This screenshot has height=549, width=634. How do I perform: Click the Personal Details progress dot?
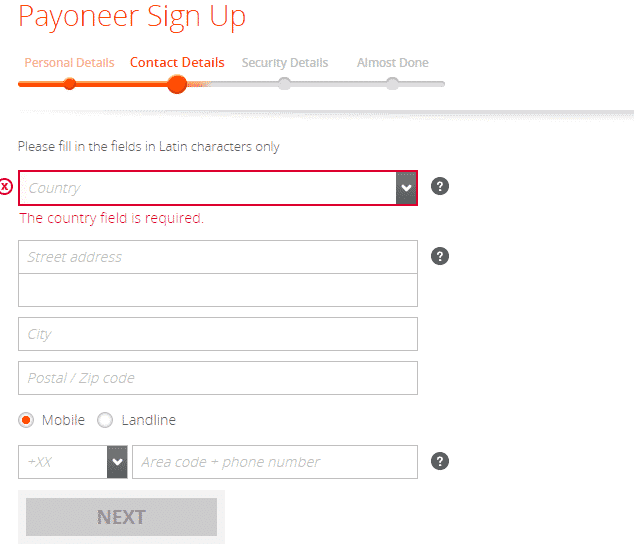pos(70,84)
